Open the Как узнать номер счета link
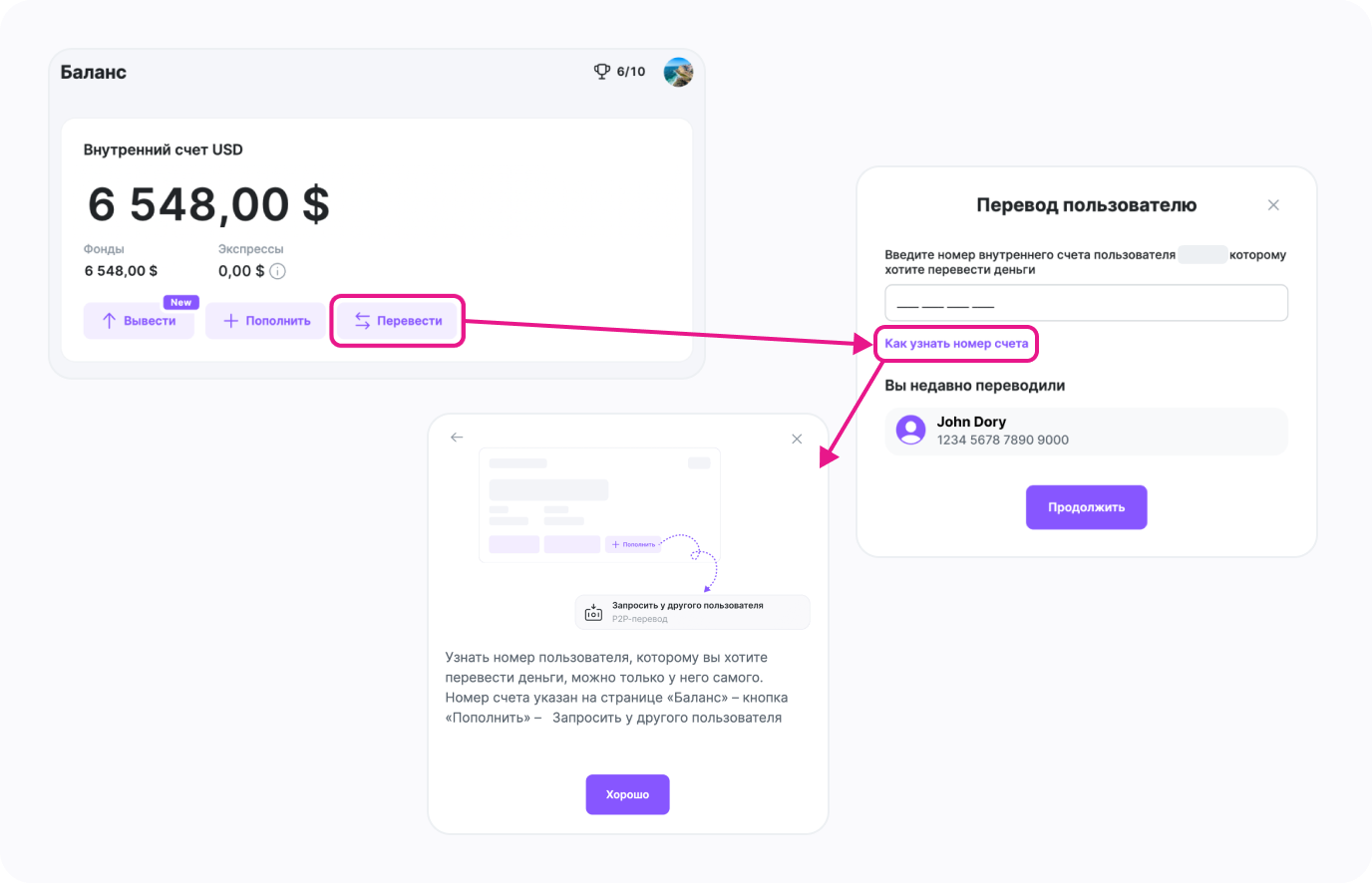Viewport: 1372px width, 883px height. pyautogui.click(x=956, y=344)
